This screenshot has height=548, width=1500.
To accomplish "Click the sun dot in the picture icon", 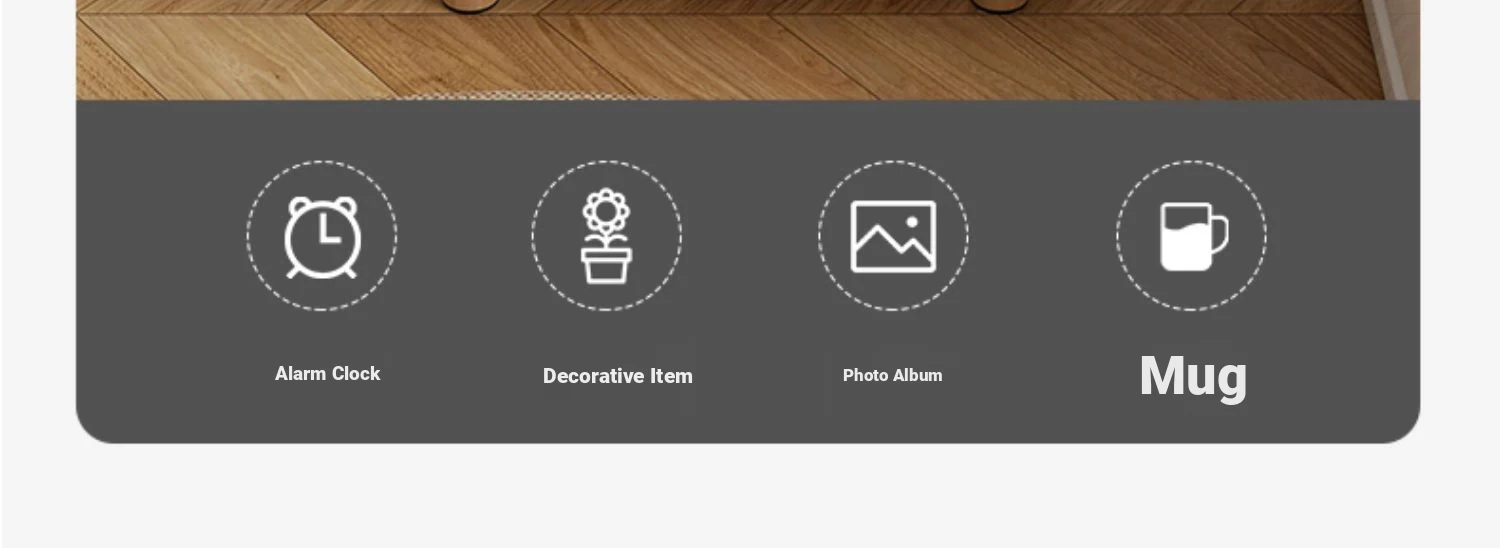I will tap(912, 222).
